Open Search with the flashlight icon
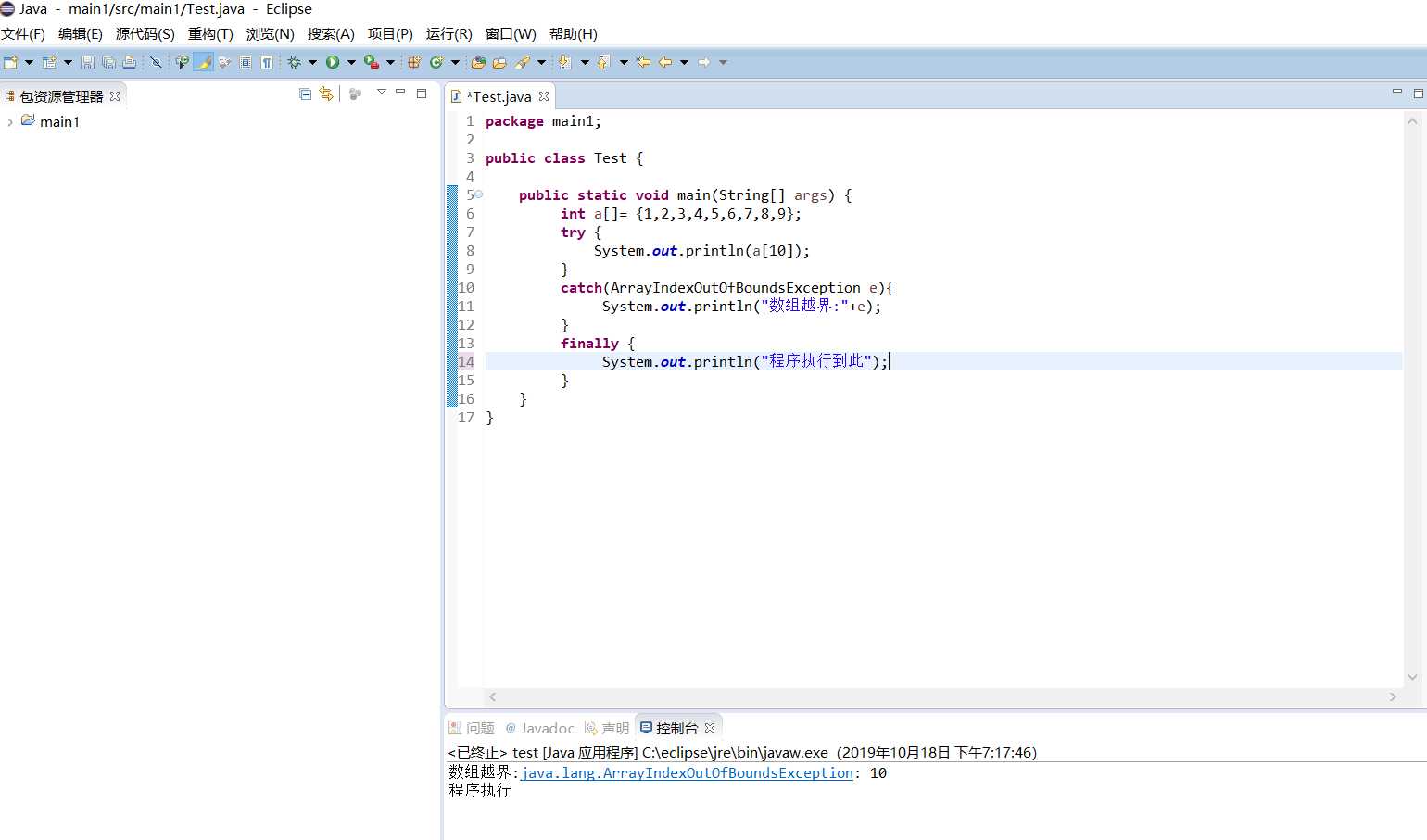 tap(523, 62)
